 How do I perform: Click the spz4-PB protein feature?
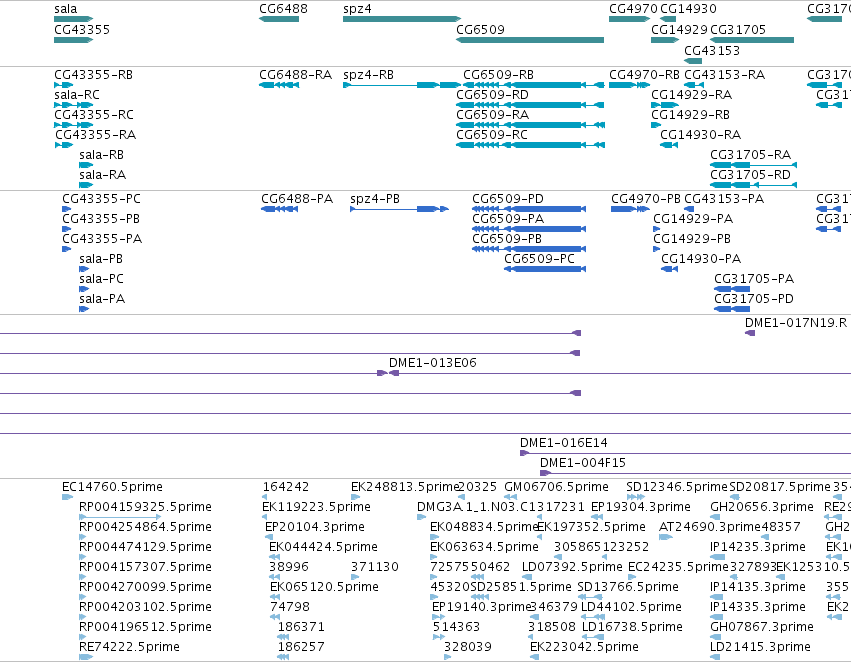tap(399, 209)
